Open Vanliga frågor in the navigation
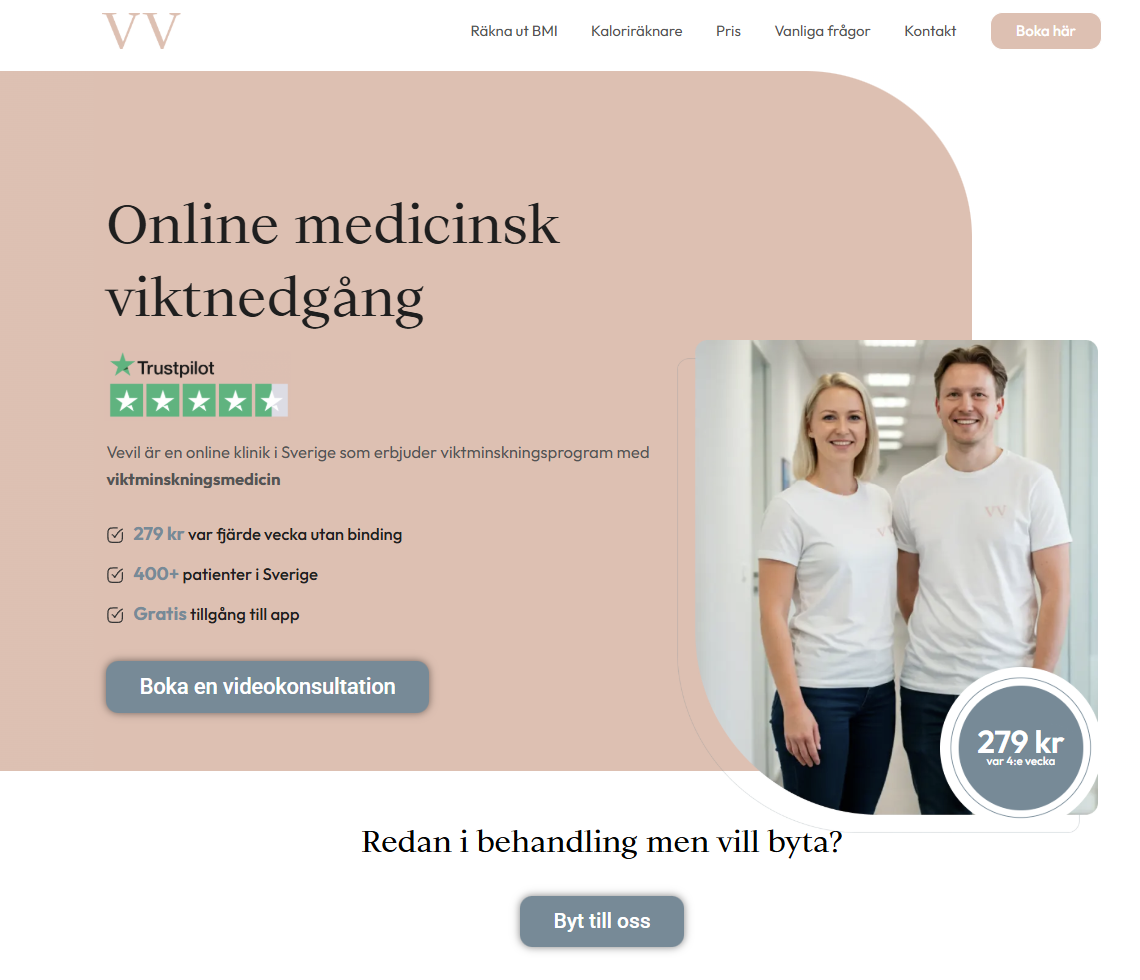The width and height of the screenshot is (1140, 980). click(822, 31)
